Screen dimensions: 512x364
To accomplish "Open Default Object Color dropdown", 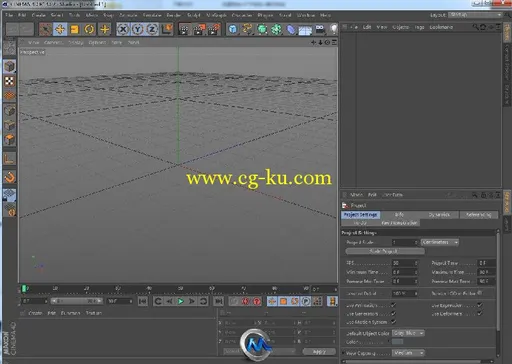I will (408, 333).
